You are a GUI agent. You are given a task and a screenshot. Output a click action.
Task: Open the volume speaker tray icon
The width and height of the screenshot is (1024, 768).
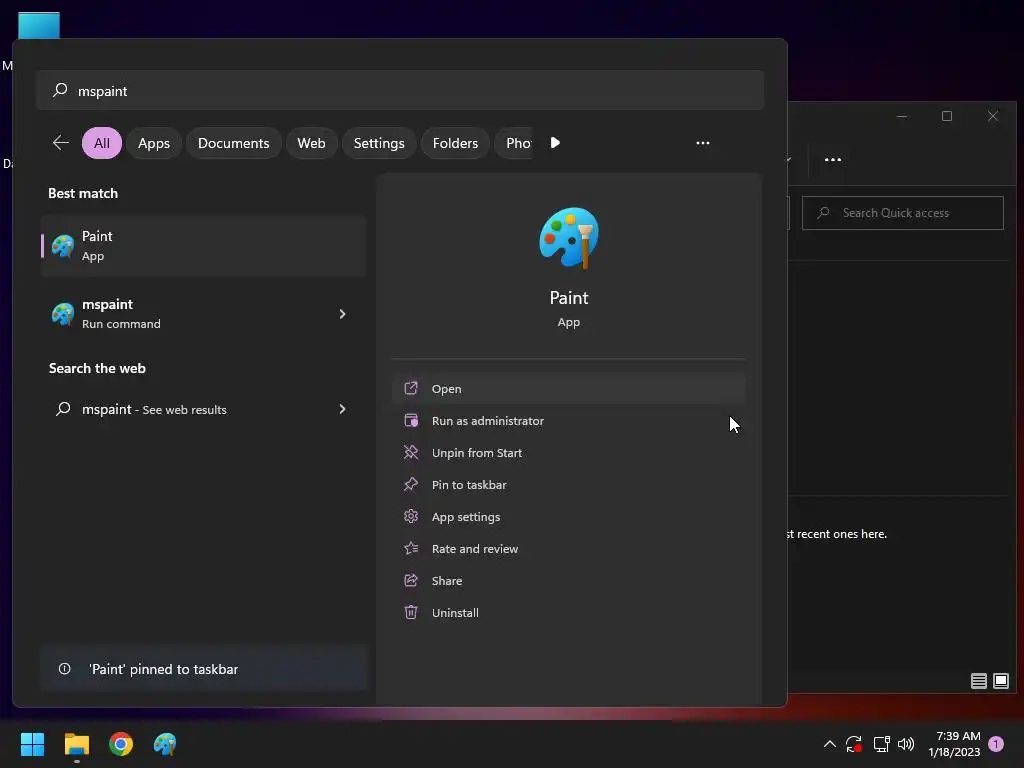point(906,744)
